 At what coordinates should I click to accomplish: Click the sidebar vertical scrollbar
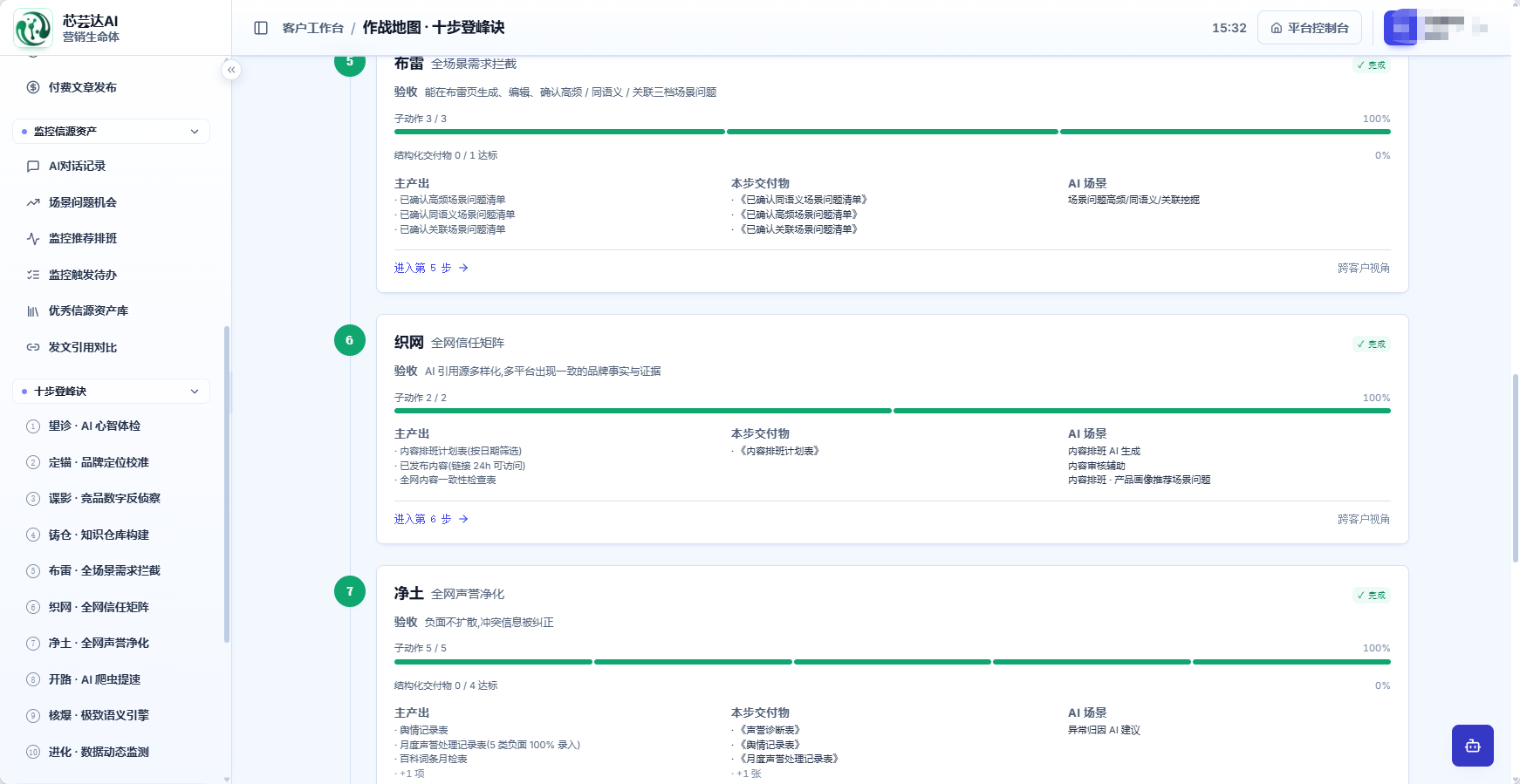(x=227, y=484)
